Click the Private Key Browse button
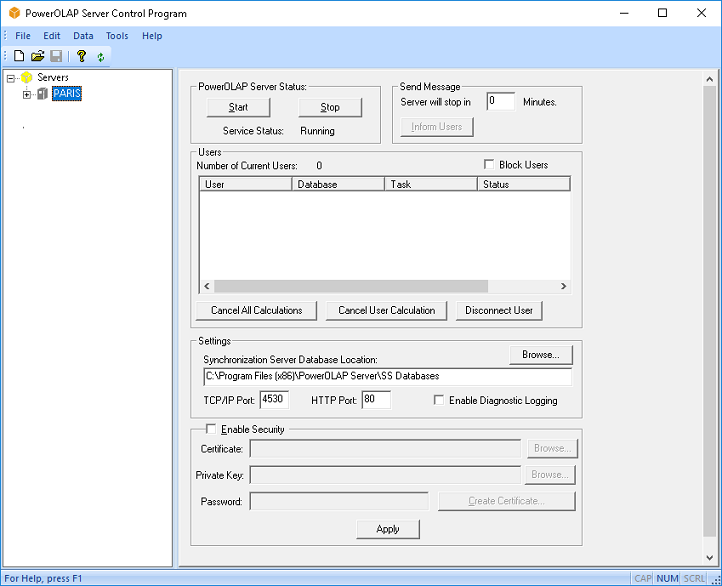 [x=550, y=475]
